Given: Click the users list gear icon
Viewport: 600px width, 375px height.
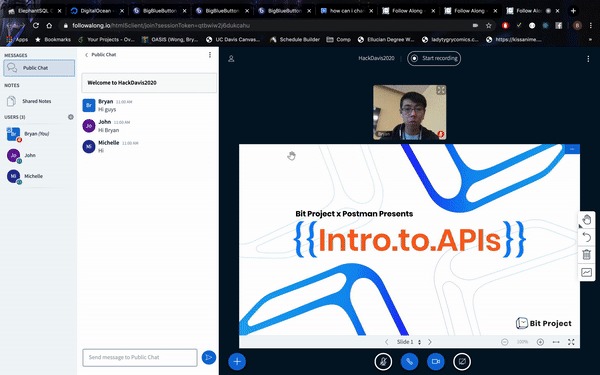Looking at the screenshot, I should [x=71, y=117].
